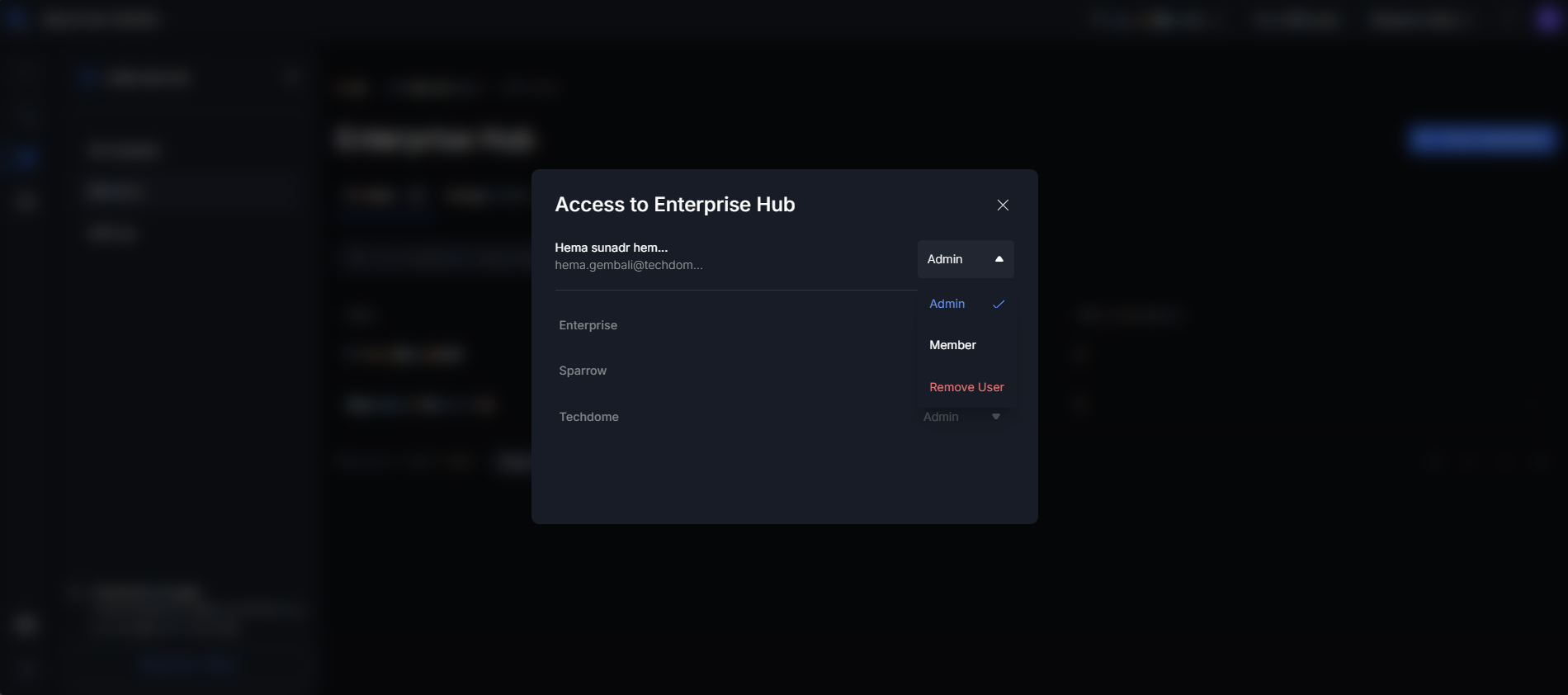Click the highlighted blue icon in left sidebar
The height and width of the screenshot is (695, 1568).
click(25, 157)
